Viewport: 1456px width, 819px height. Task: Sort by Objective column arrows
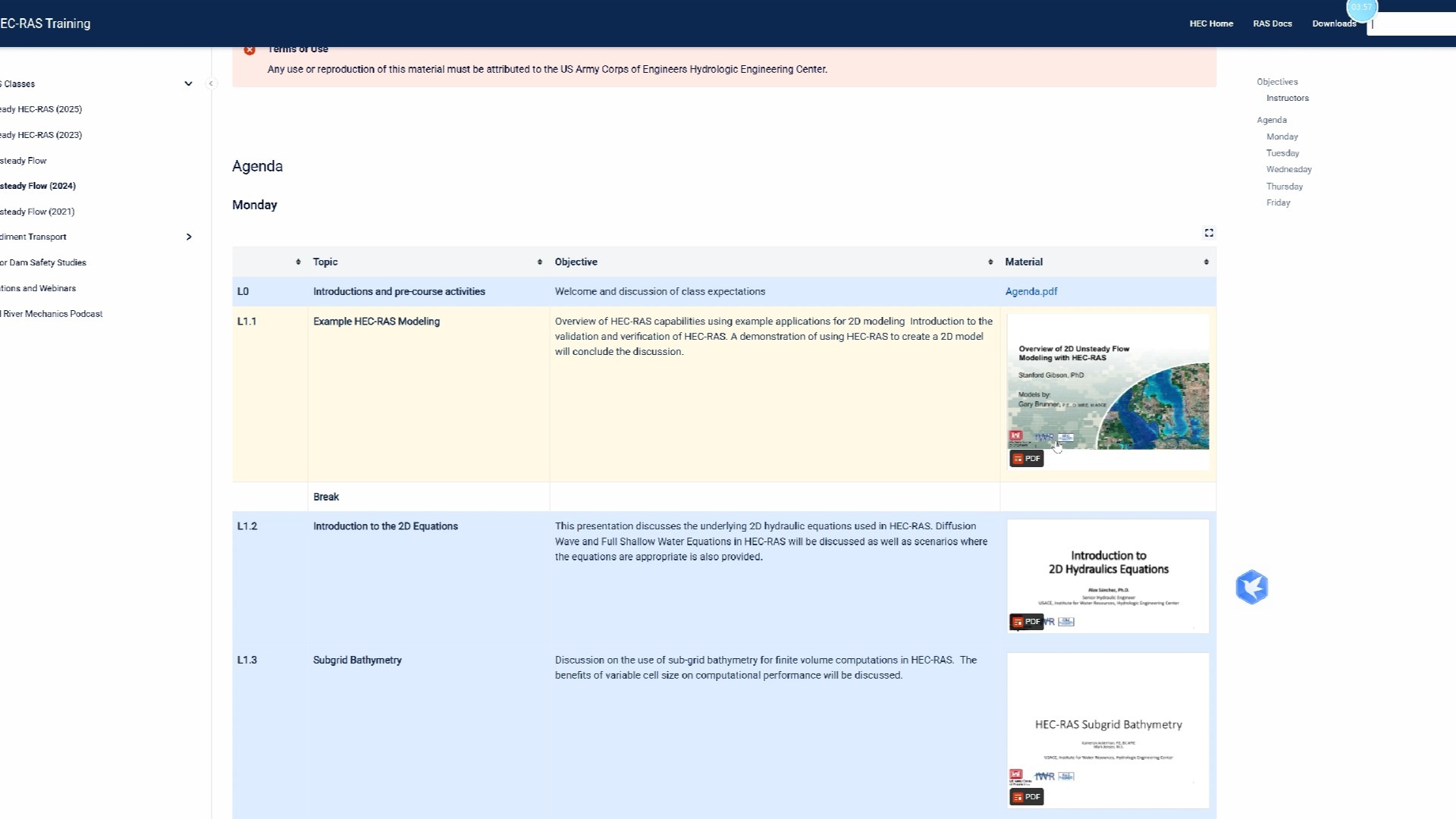990,262
